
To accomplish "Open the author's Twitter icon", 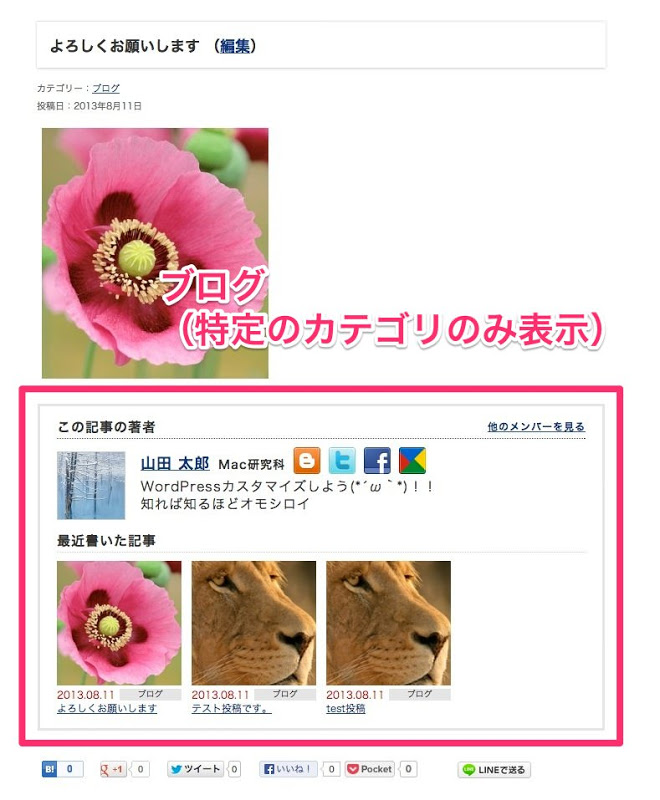I will pyautogui.click(x=342, y=461).
